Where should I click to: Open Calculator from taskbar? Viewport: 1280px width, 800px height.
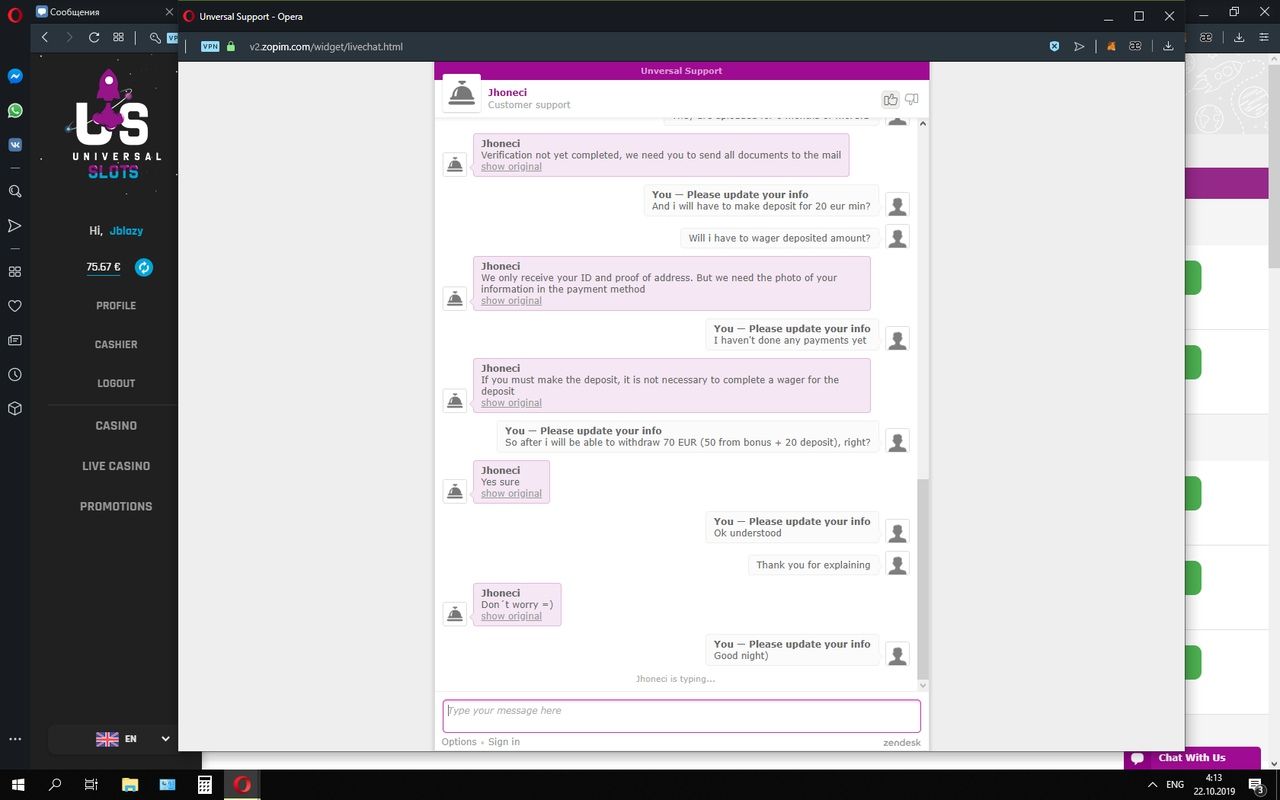[x=205, y=785]
